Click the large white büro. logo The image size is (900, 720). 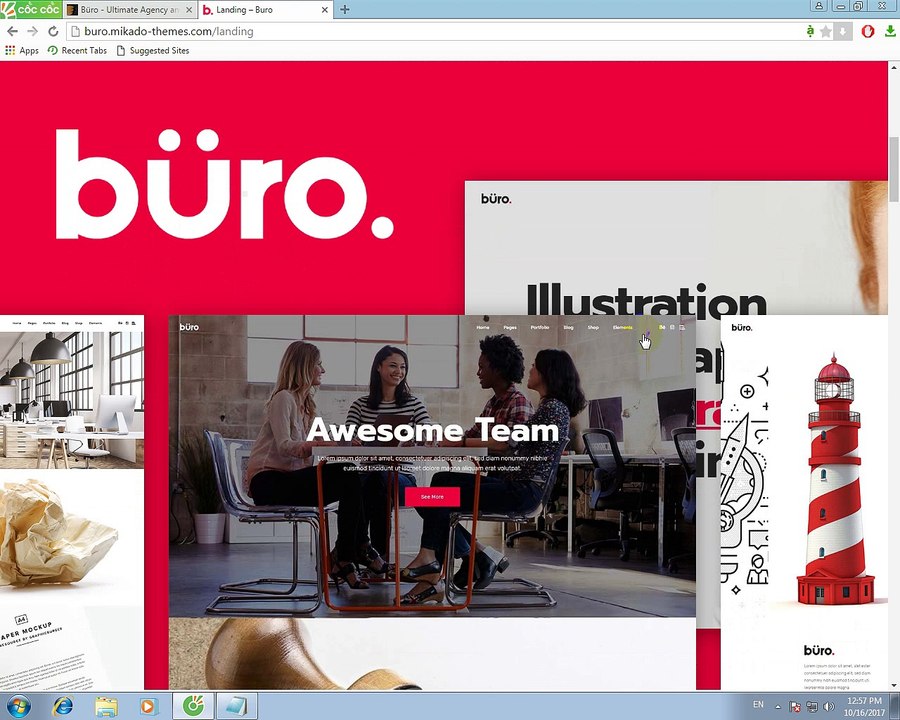(x=224, y=184)
